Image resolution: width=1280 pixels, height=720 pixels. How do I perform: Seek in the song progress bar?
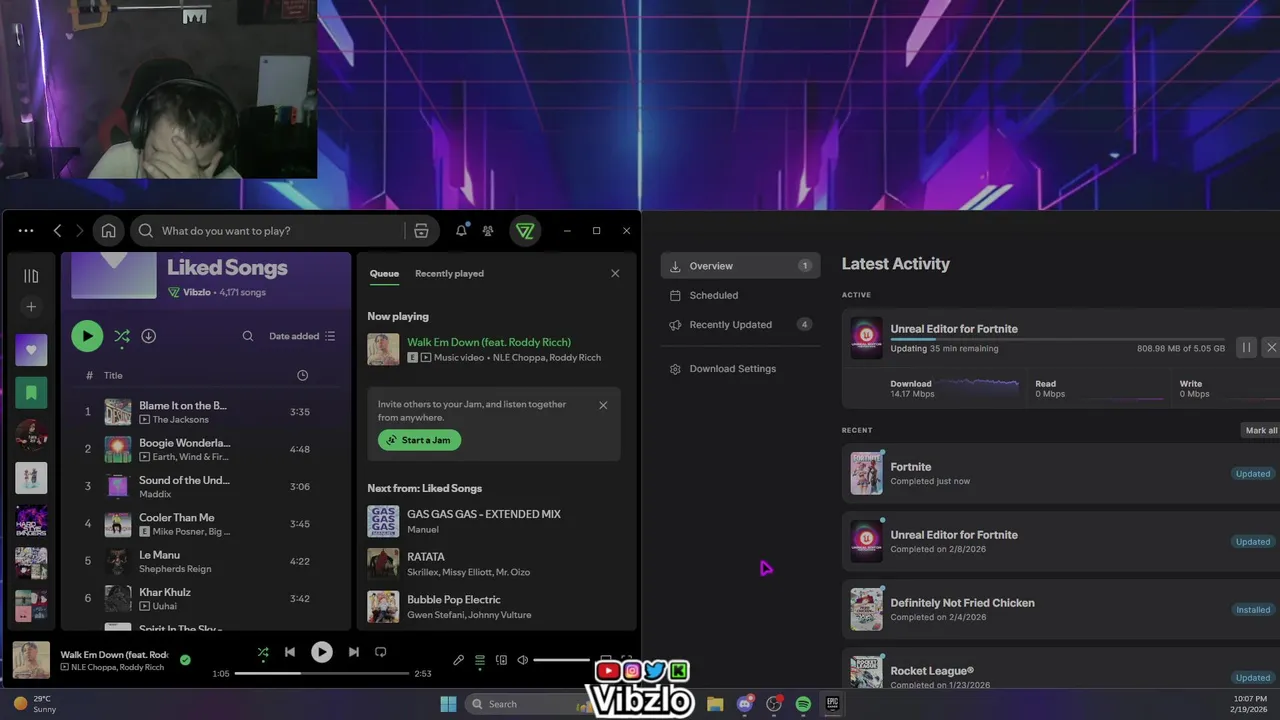point(322,673)
